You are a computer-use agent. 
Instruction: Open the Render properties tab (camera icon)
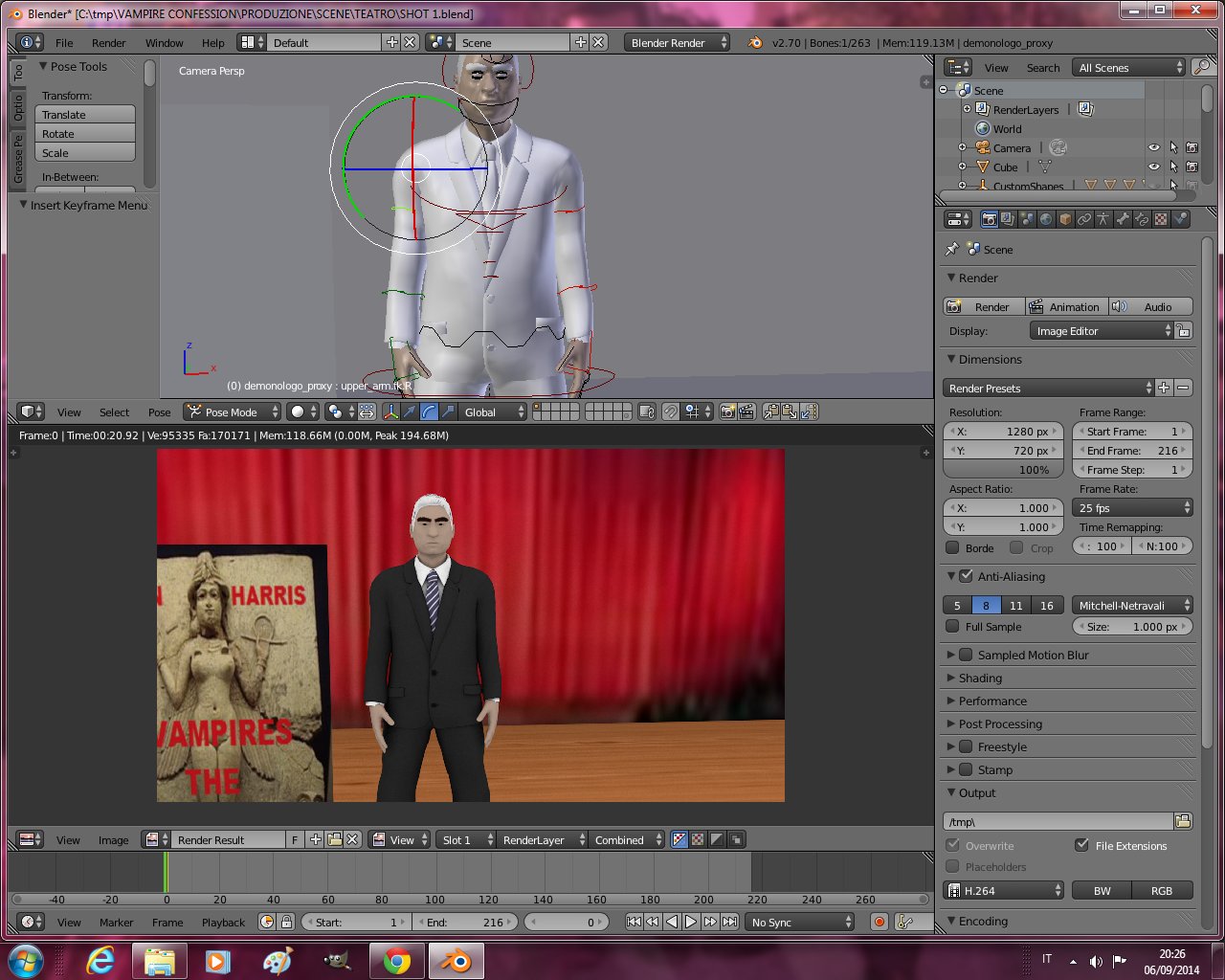click(989, 219)
